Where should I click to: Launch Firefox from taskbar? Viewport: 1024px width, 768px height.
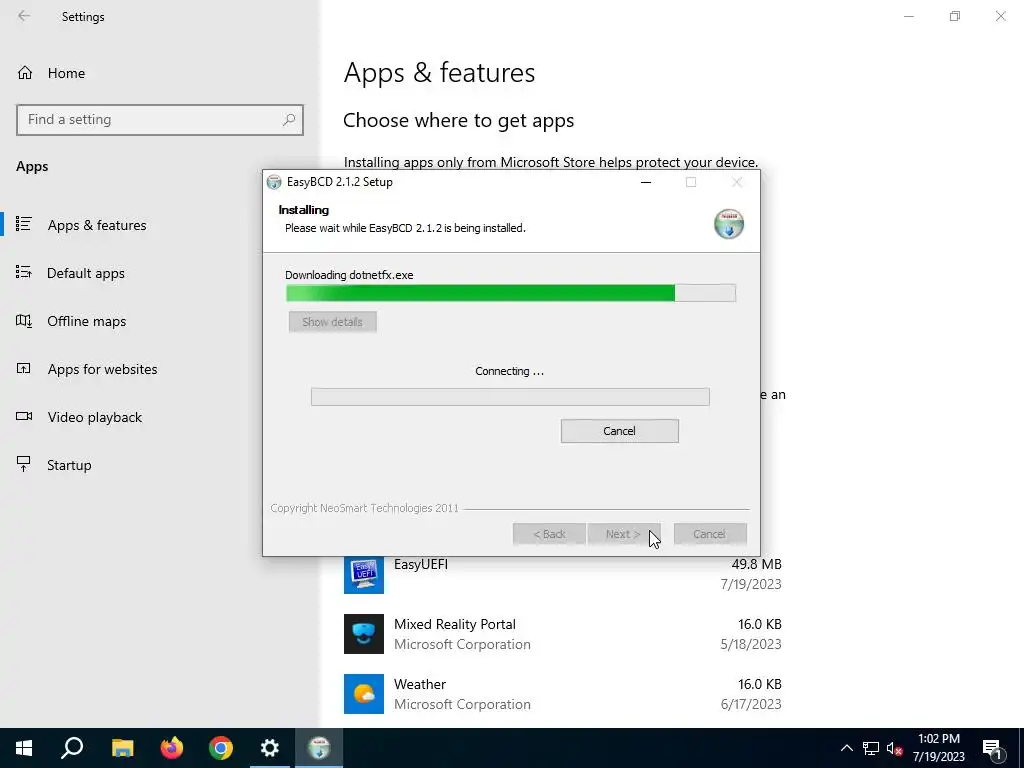[x=172, y=748]
